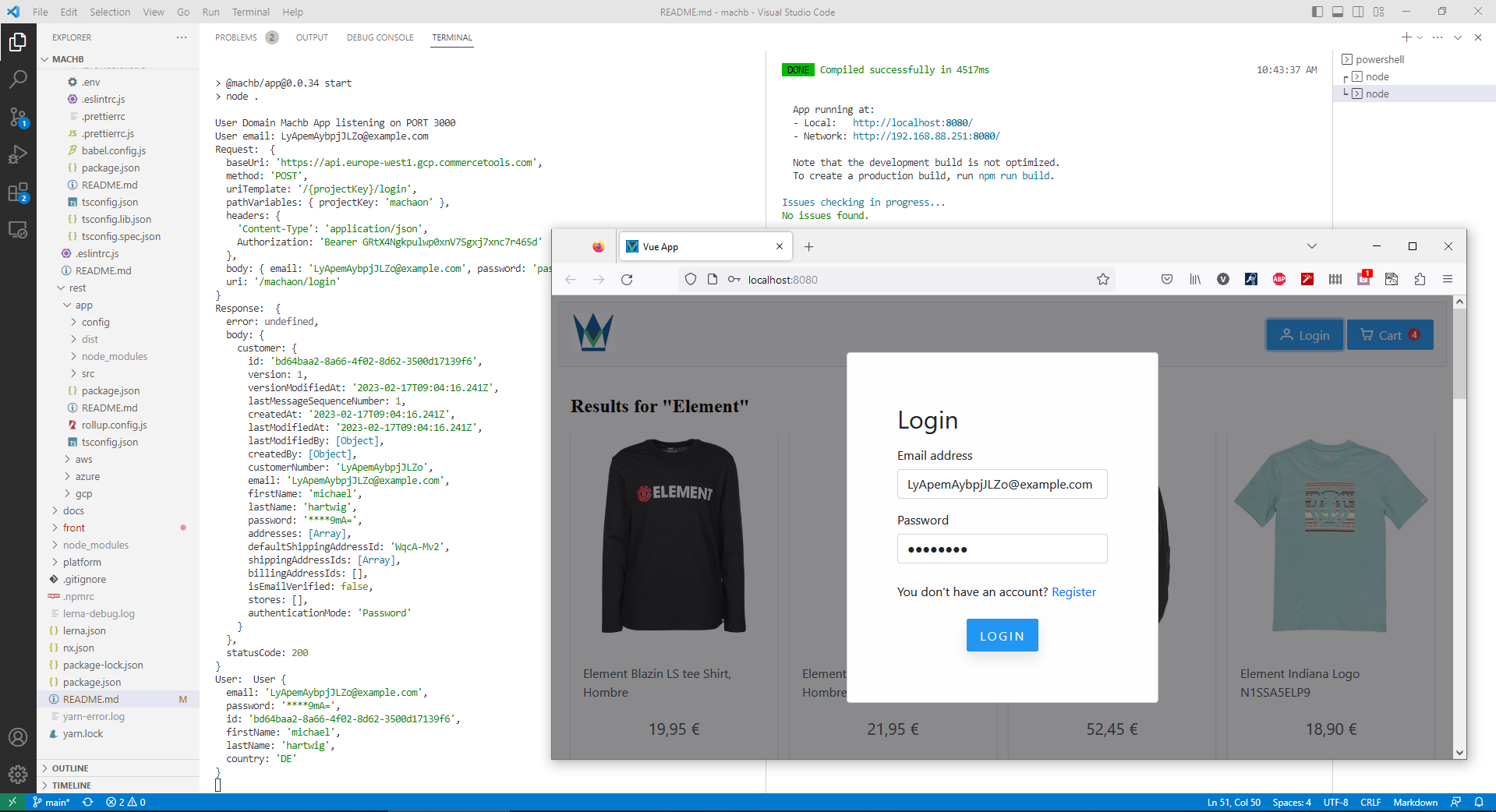Screen dimensions: 1496x812
Task: Open the Remote Explorer view
Action: pos(18,229)
